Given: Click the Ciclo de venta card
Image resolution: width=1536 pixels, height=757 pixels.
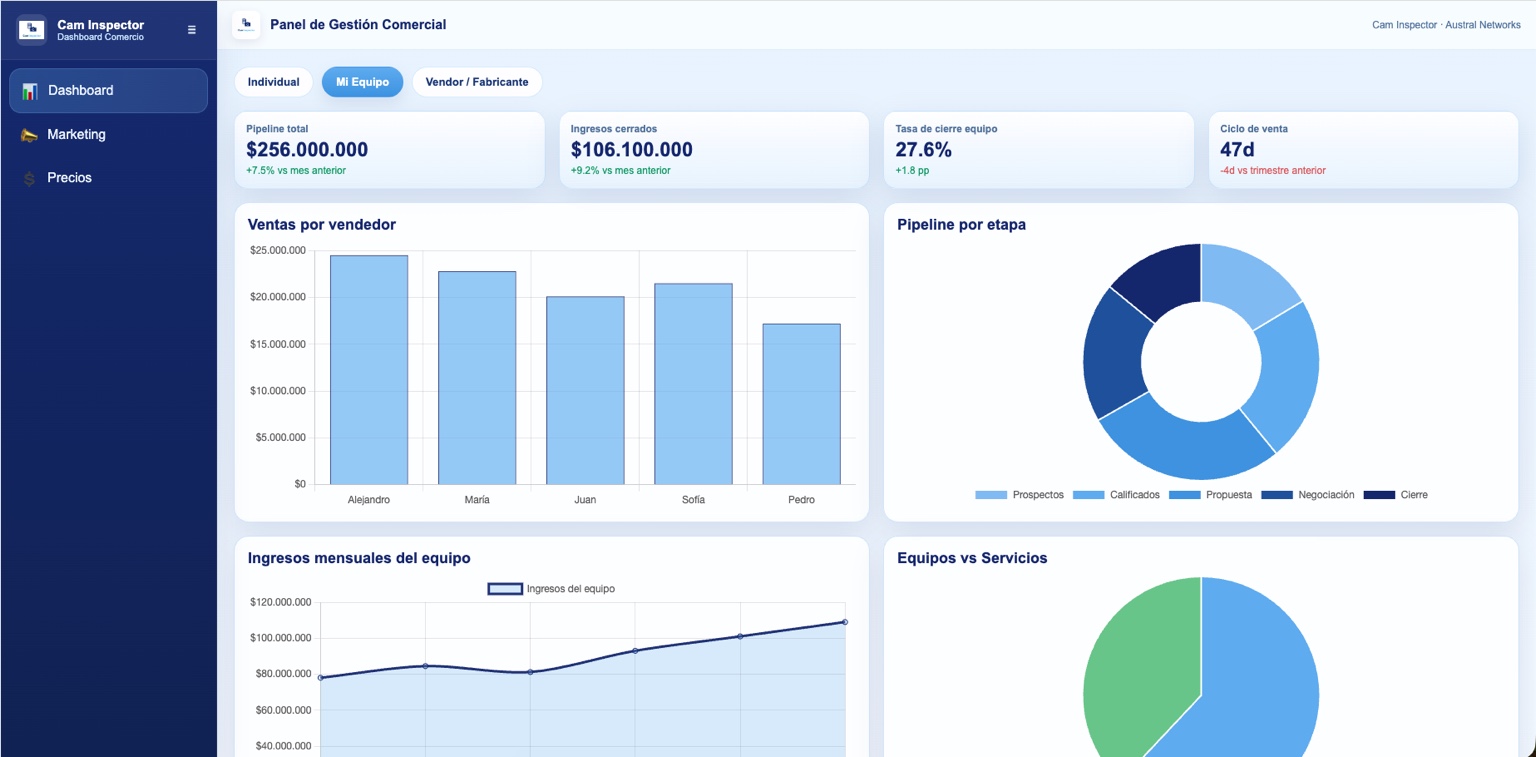Looking at the screenshot, I should 1363,150.
